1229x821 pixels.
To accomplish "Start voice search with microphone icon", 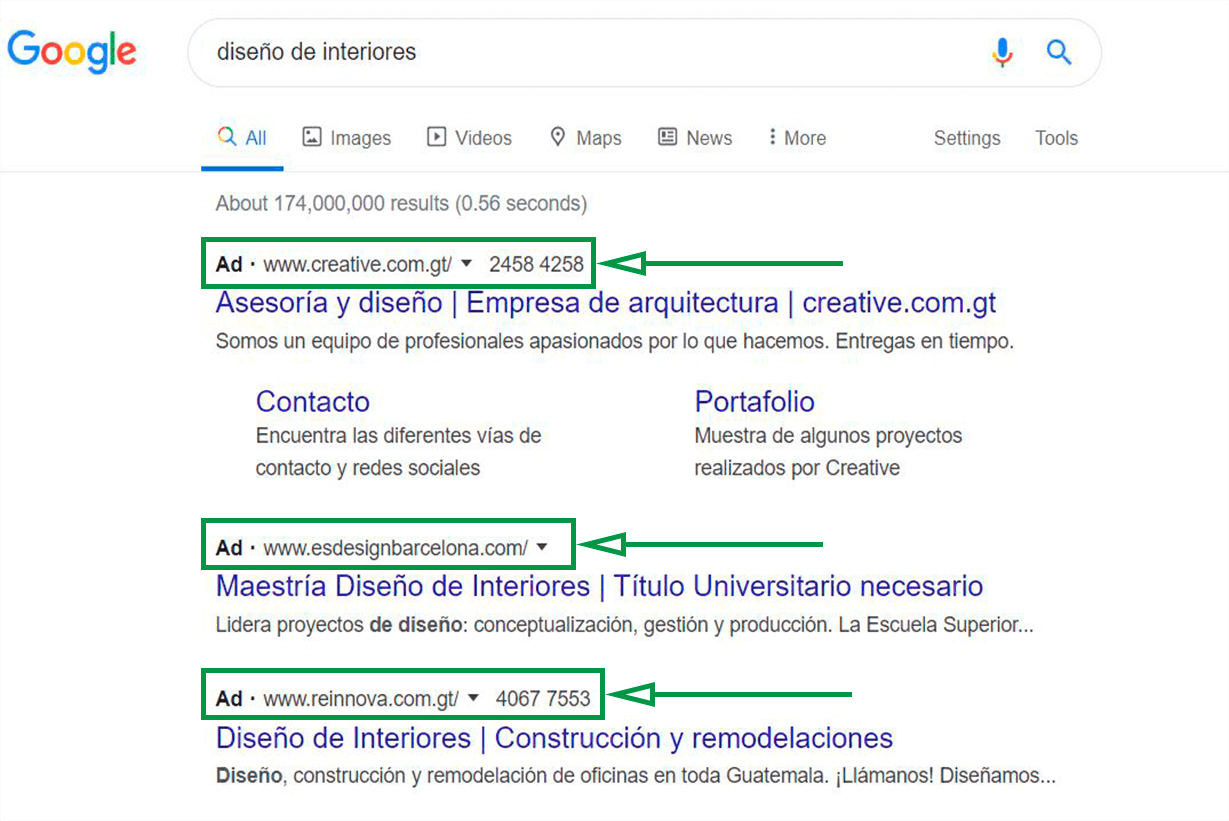I will point(1002,52).
